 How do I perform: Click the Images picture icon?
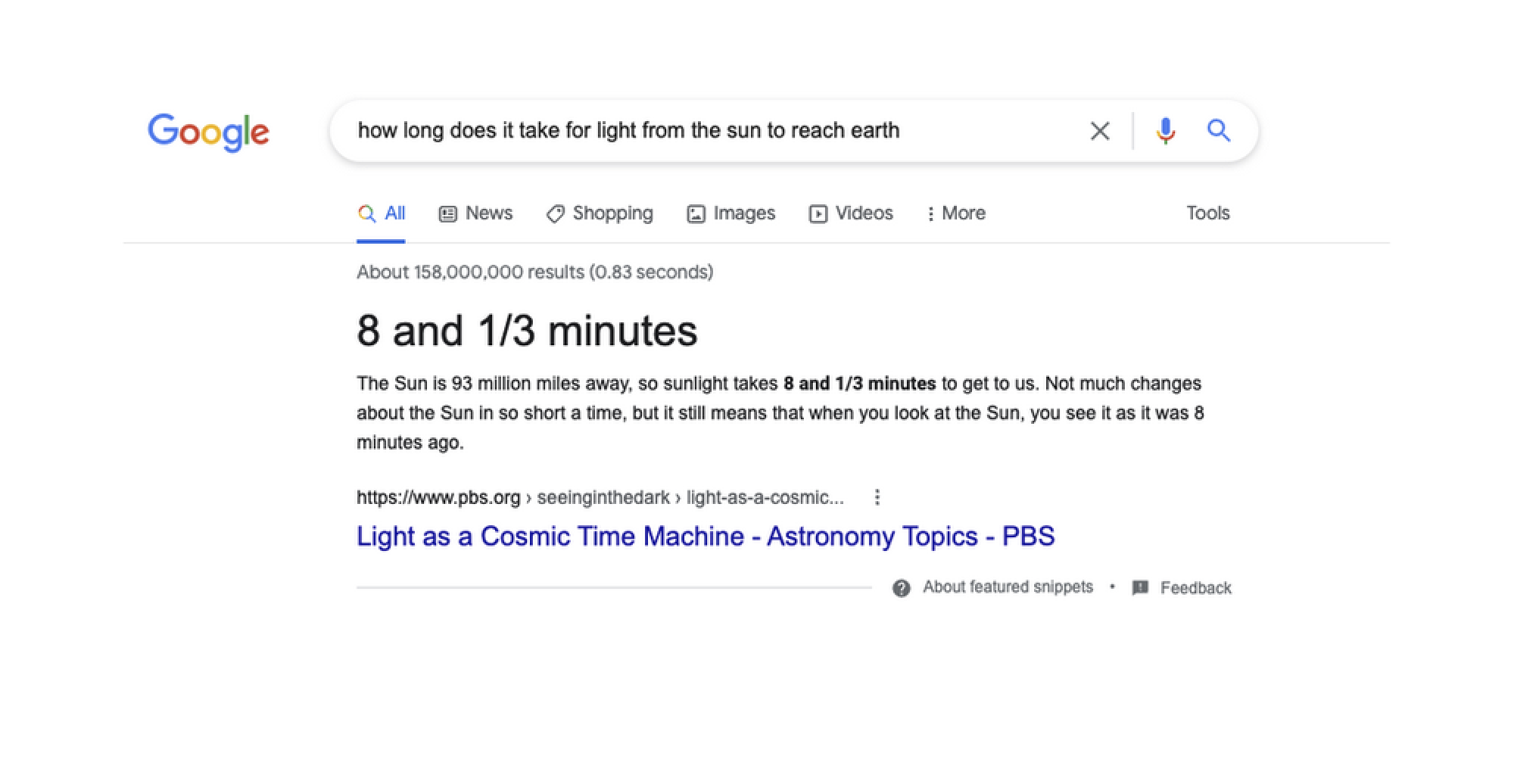pos(695,213)
